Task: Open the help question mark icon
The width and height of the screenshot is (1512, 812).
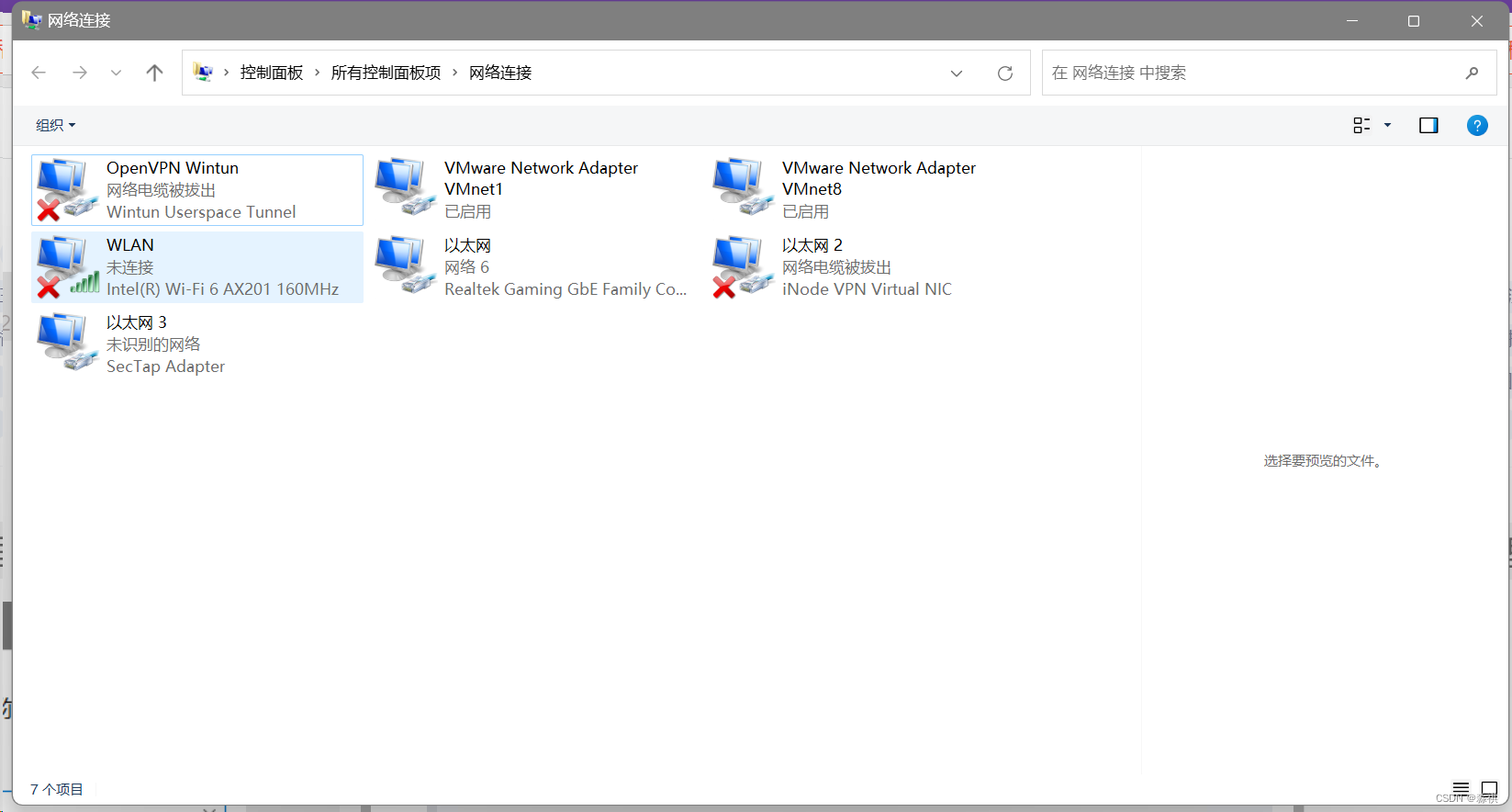Action: pyautogui.click(x=1477, y=126)
